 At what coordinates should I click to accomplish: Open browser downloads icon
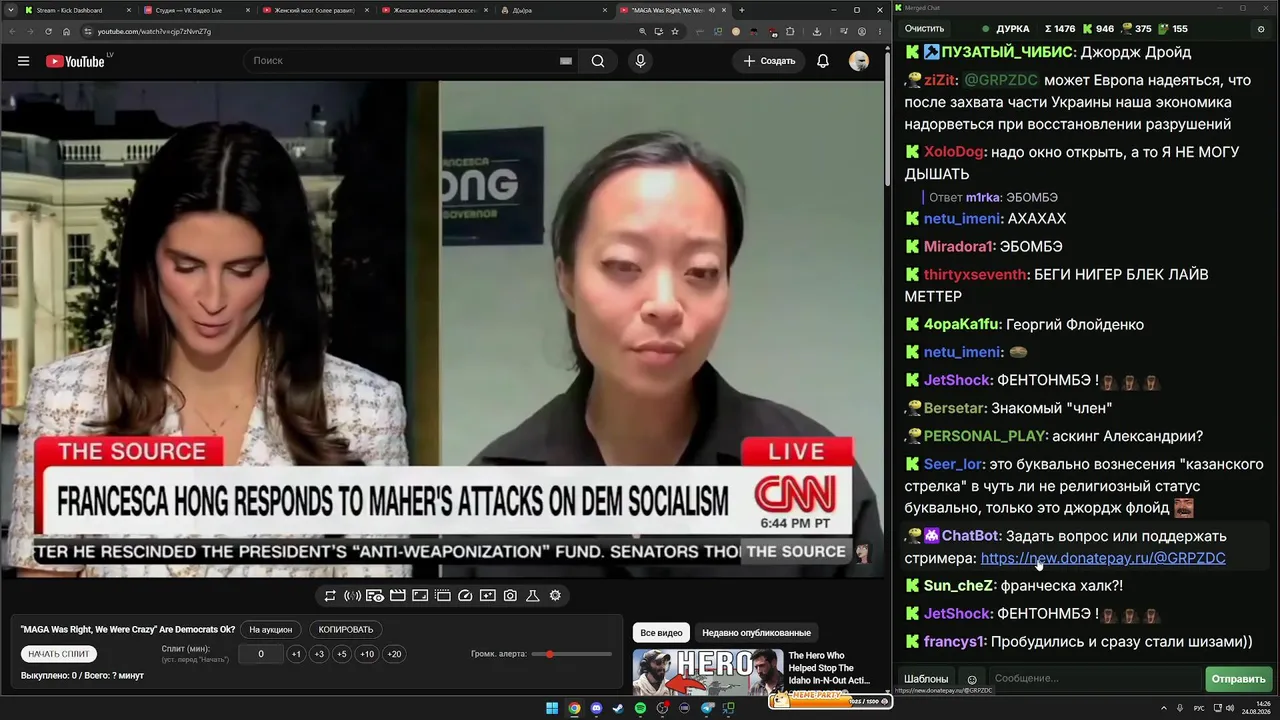[x=817, y=31]
